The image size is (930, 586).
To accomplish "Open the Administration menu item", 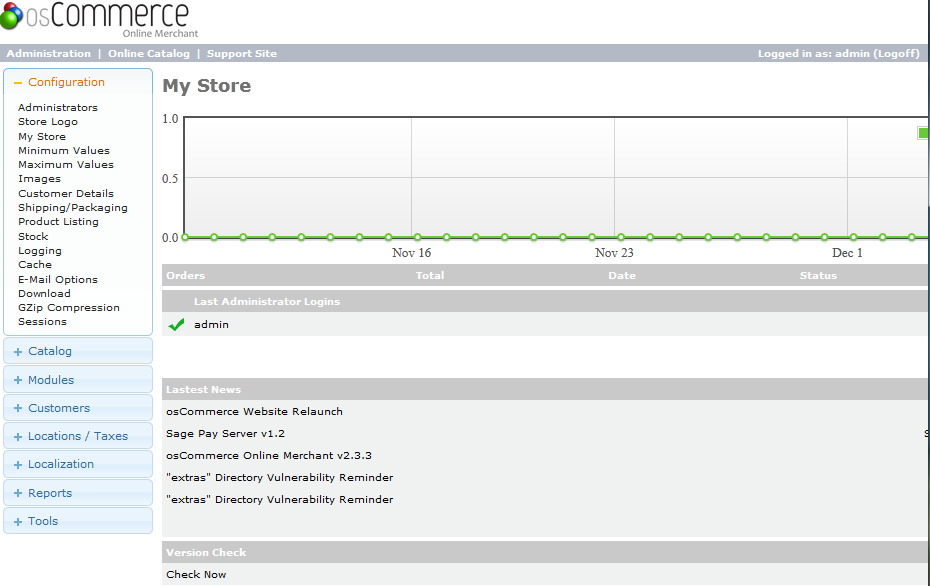I will [48, 54].
